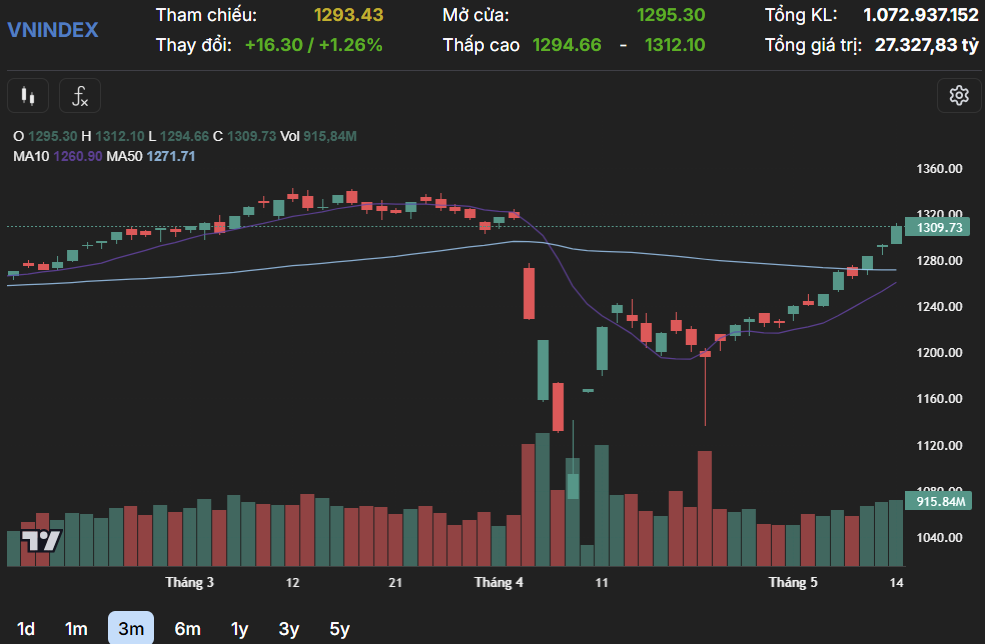Click the TradingView logo
This screenshot has width=985, height=644.
pyautogui.click(x=41, y=540)
